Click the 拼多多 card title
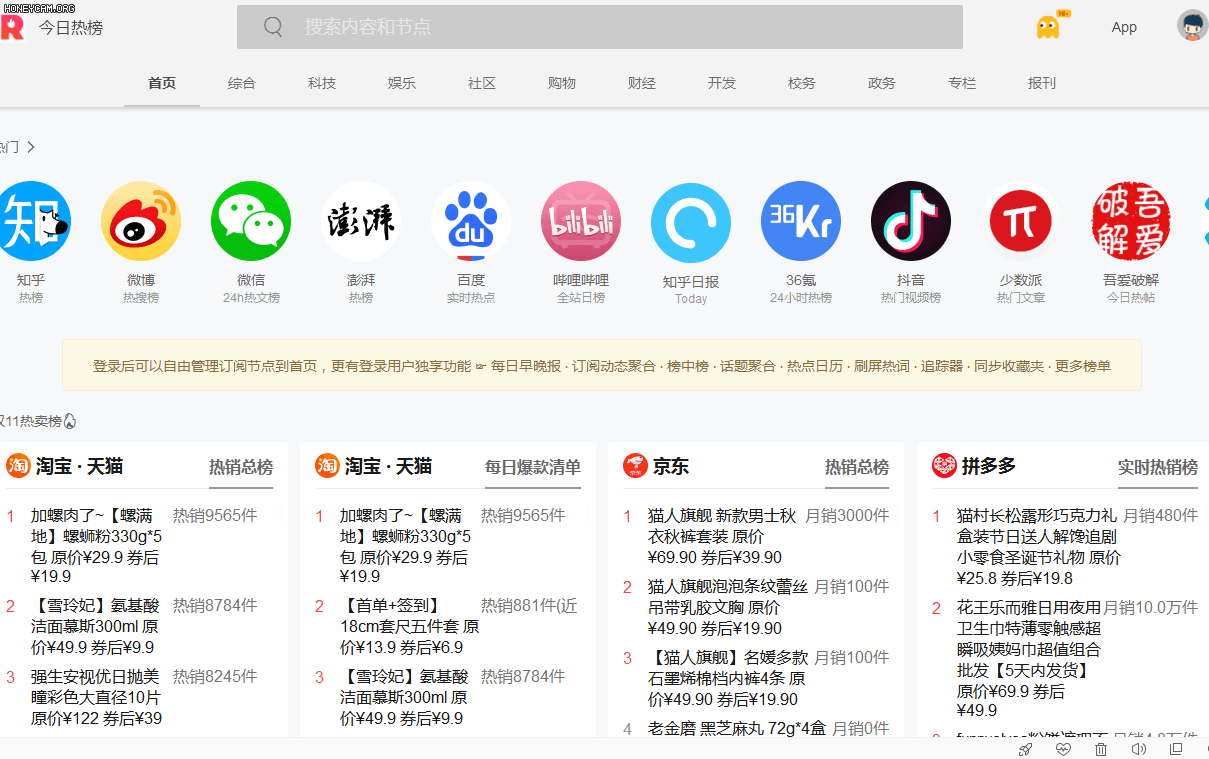Screen dimensions: 1209x759 point(989,466)
